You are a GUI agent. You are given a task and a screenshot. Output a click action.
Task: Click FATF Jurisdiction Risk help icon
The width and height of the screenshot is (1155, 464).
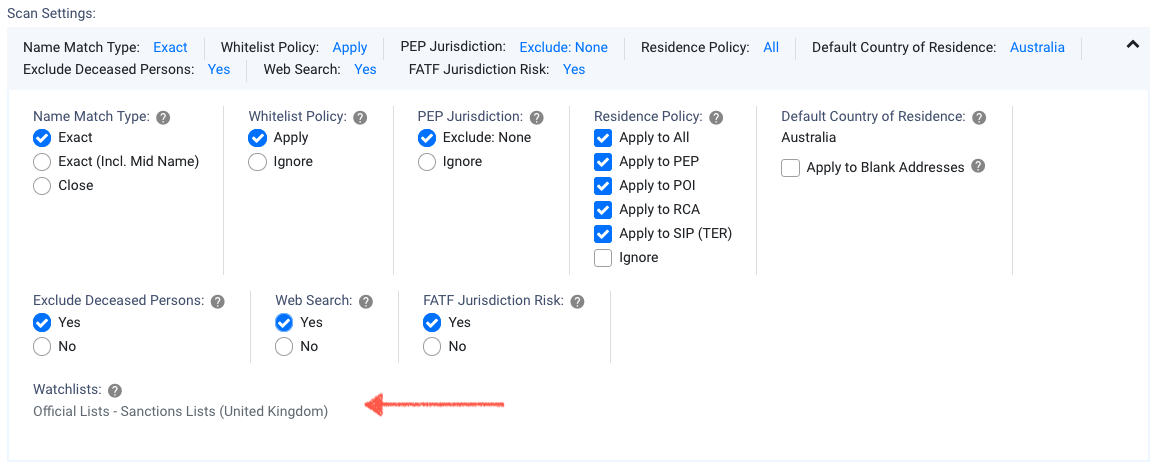[577, 301]
